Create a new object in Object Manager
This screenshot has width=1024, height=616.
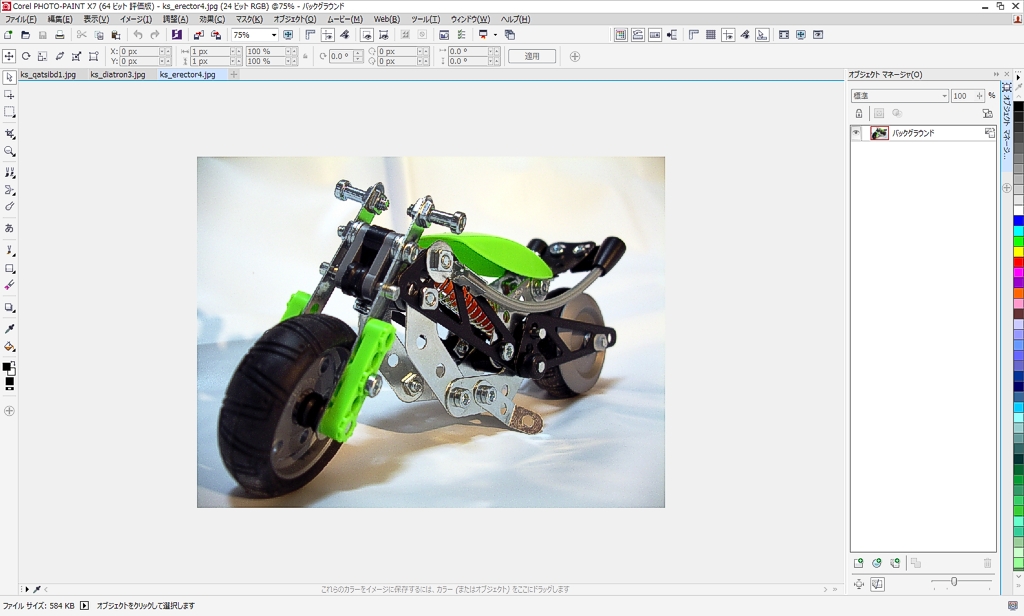tap(858, 564)
